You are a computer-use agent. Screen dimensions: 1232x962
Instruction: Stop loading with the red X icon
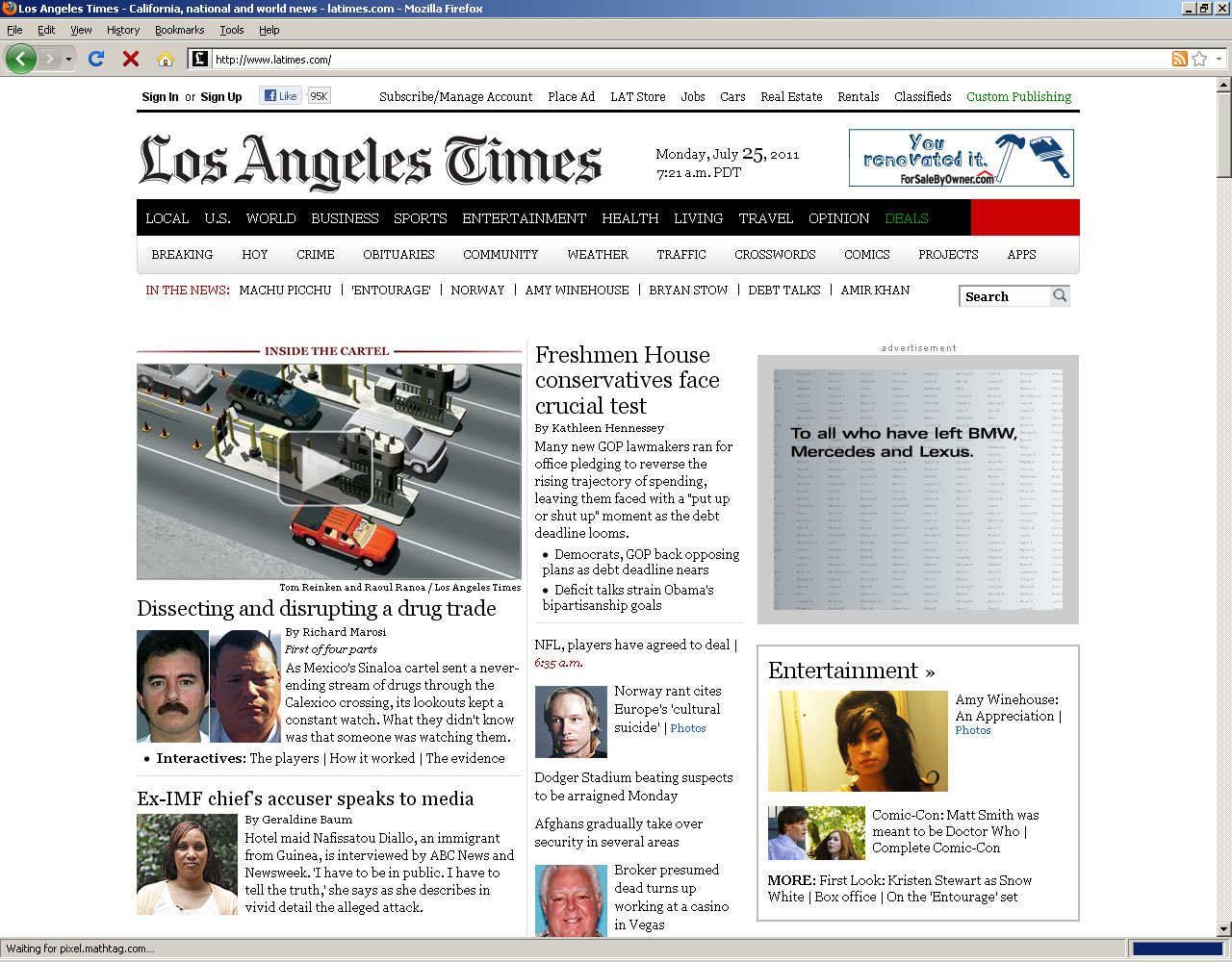point(131,59)
